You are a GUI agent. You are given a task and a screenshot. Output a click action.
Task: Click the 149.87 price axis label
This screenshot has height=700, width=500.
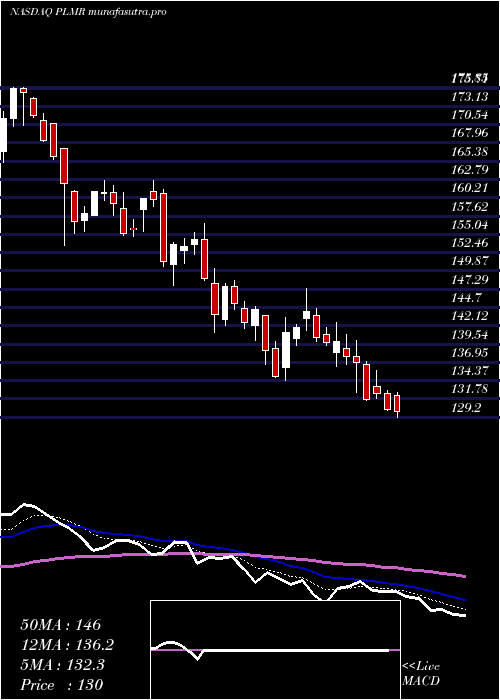click(470, 261)
